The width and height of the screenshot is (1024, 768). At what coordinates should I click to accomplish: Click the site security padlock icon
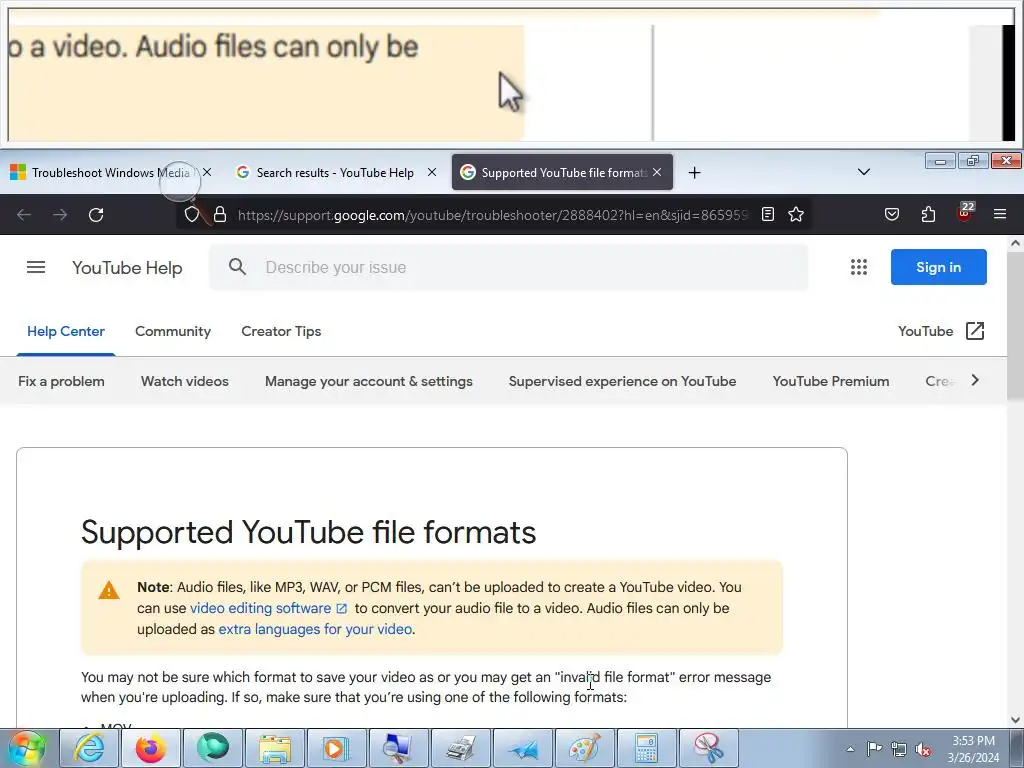click(x=220, y=215)
